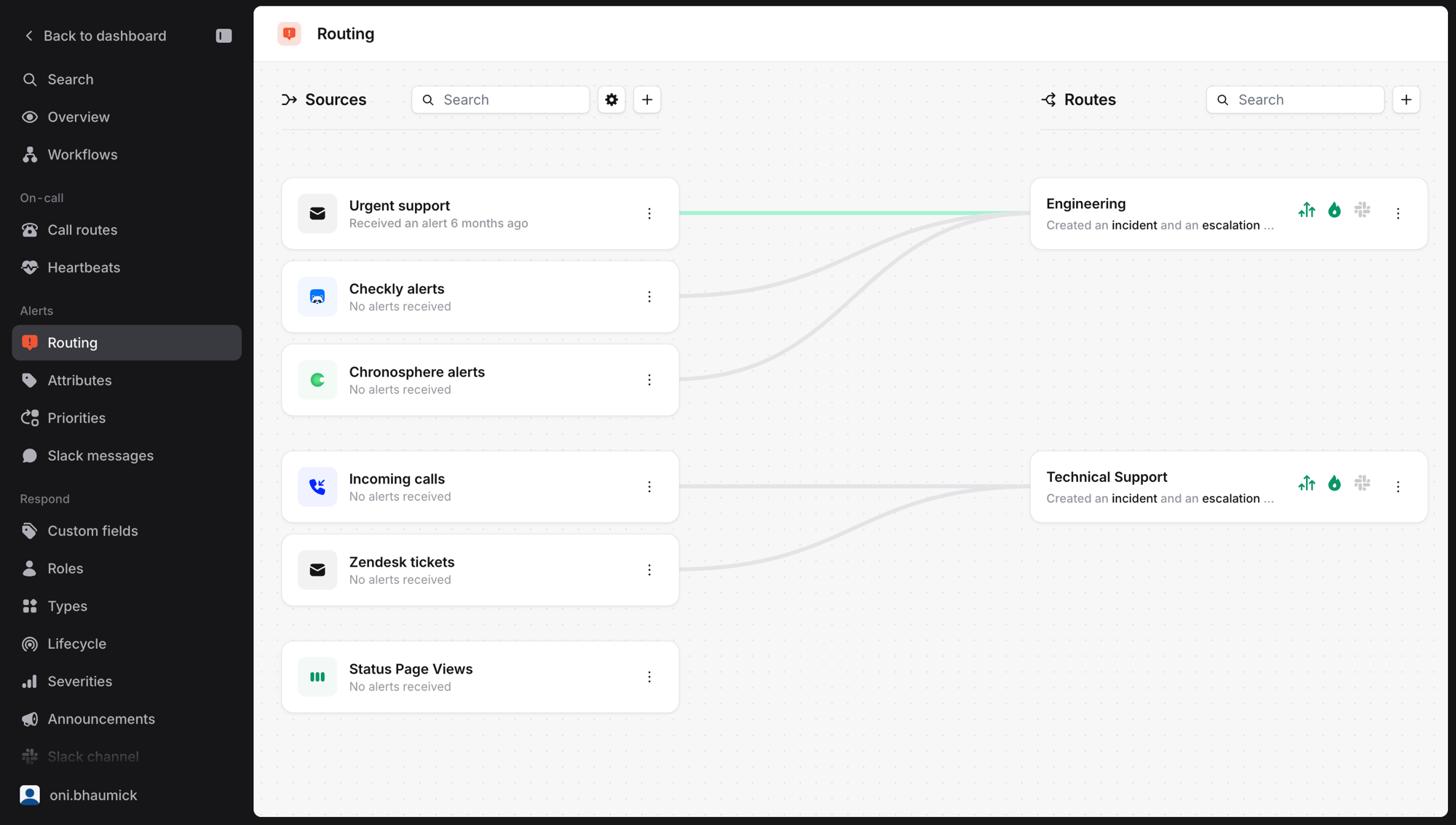Click the Incoming calls phone icon
1456x825 pixels.
[x=317, y=486]
